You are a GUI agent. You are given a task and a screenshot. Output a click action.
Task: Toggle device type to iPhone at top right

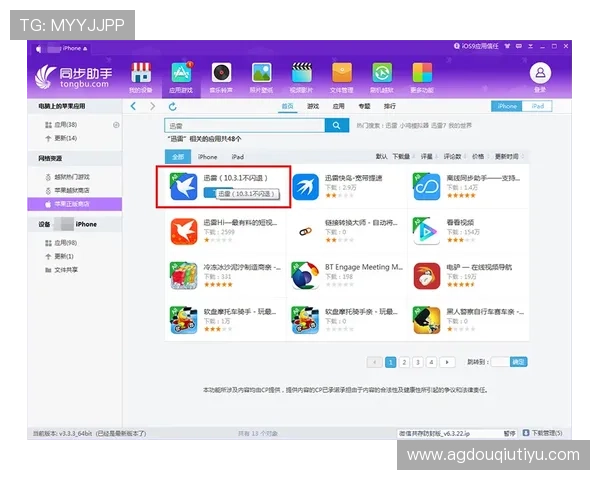coord(507,106)
